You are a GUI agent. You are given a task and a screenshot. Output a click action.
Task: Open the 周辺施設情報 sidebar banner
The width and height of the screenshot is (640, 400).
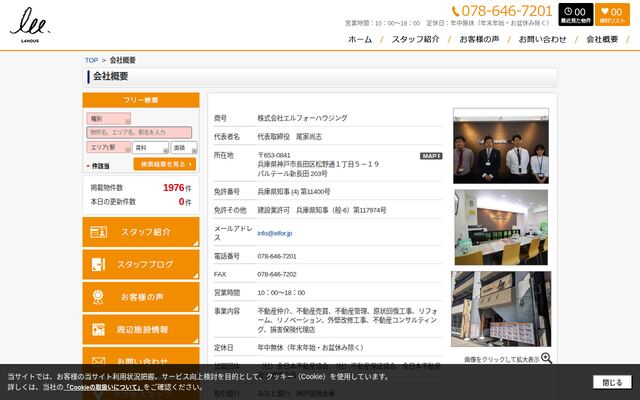[x=141, y=329]
